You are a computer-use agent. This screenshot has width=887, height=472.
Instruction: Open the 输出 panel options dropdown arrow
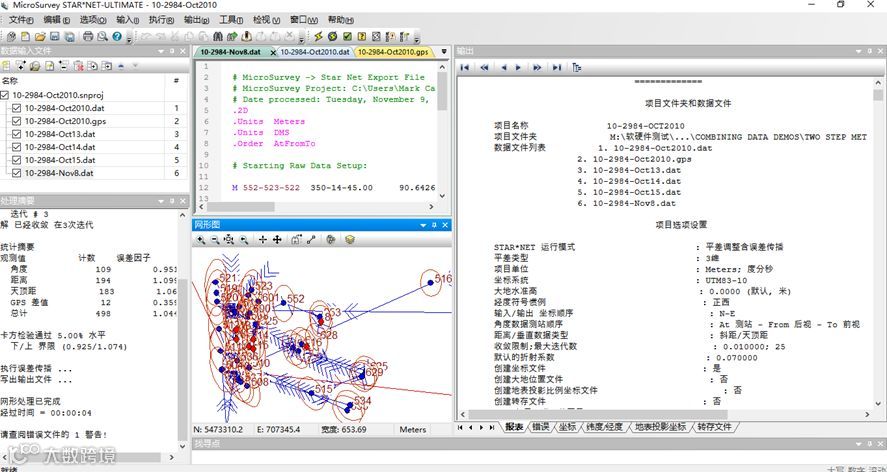pyautogui.click(x=859, y=52)
